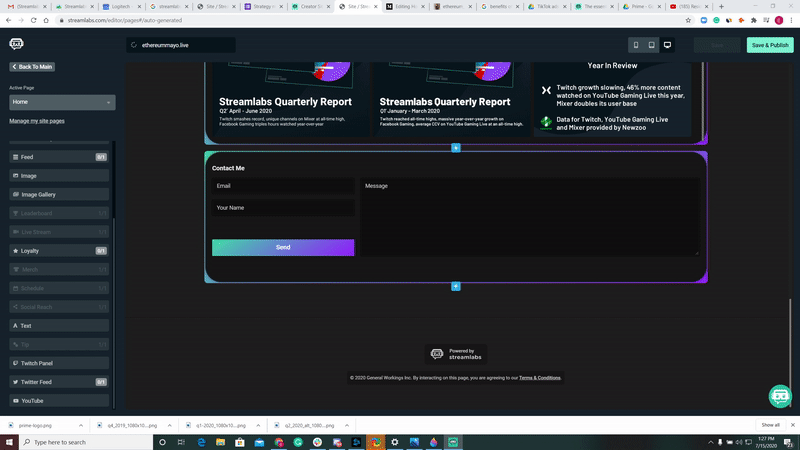Select the disabled Schedule widget
The width and height of the screenshot is (800, 450).
pyautogui.click(x=59, y=288)
